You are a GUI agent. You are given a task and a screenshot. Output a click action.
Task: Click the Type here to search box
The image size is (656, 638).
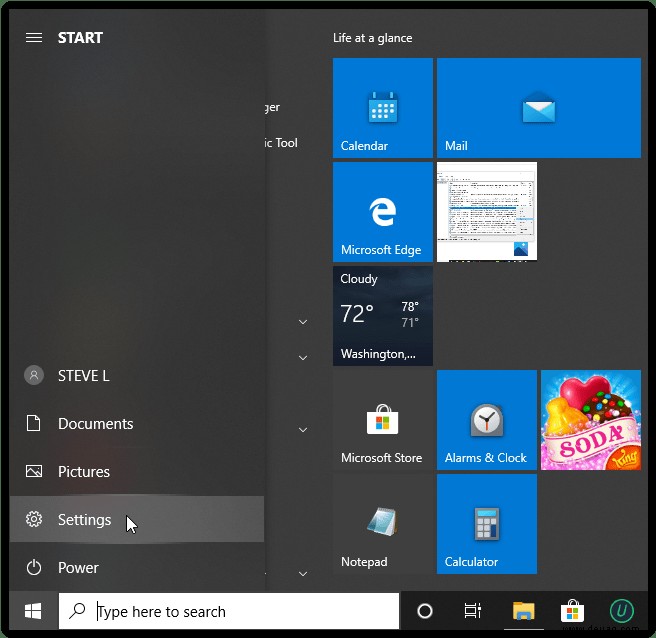[229, 611]
